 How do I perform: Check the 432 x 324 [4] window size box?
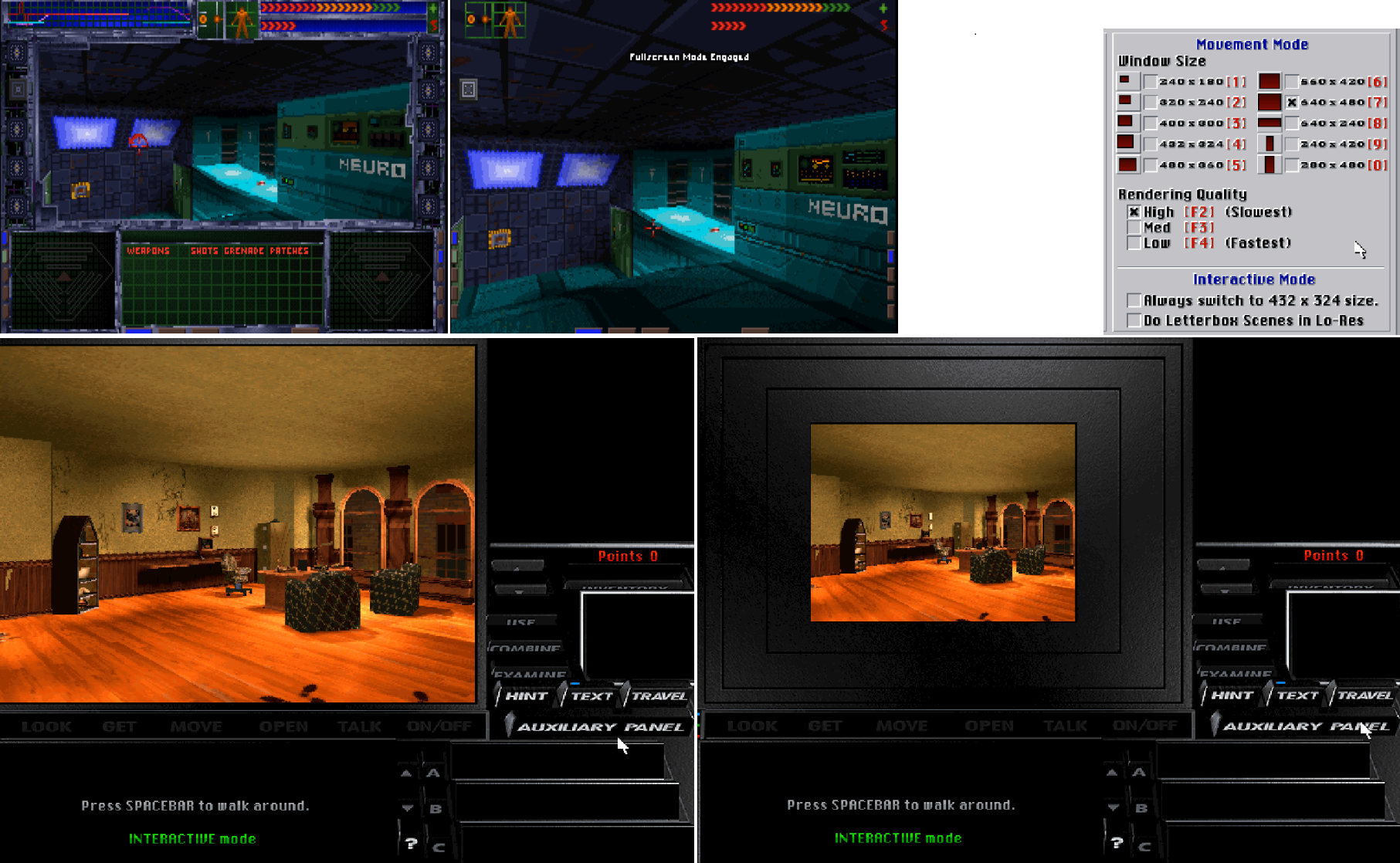tap(1151, 144)
